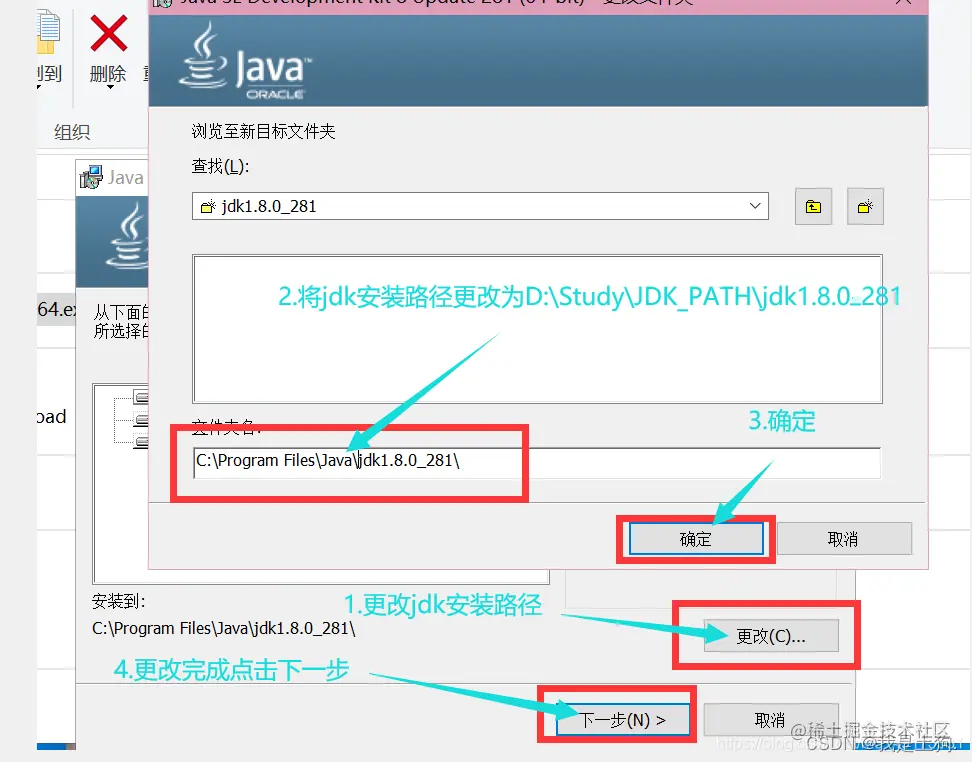
Task: Click the 更改(C)... button
Action: (x=771, y=636)
